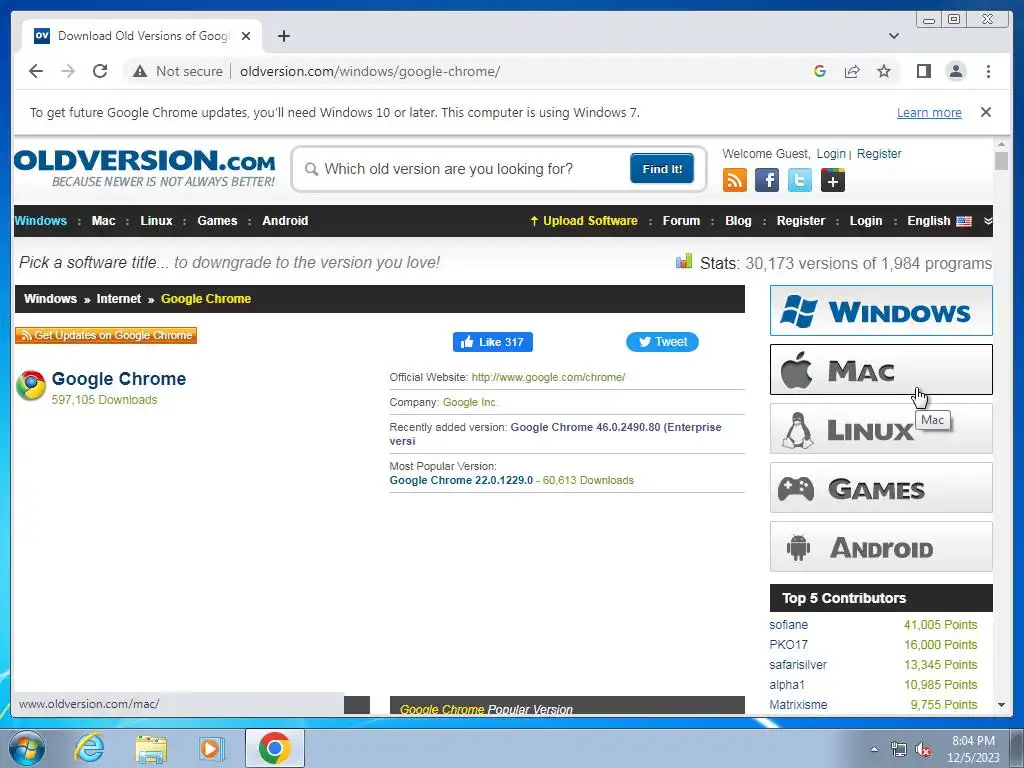The width and height of the screenshot is (1024, 768).
Task: Open the Chrome profile avatar
Action: 955,71
